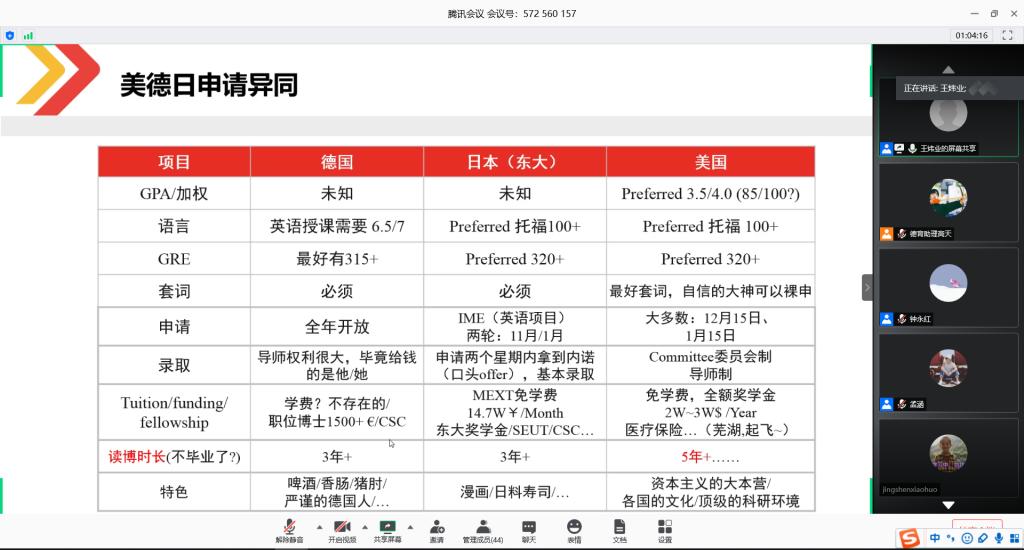Open the 设置 settings icon
This screenshot has width=1024, height=550.
[665, 528]
